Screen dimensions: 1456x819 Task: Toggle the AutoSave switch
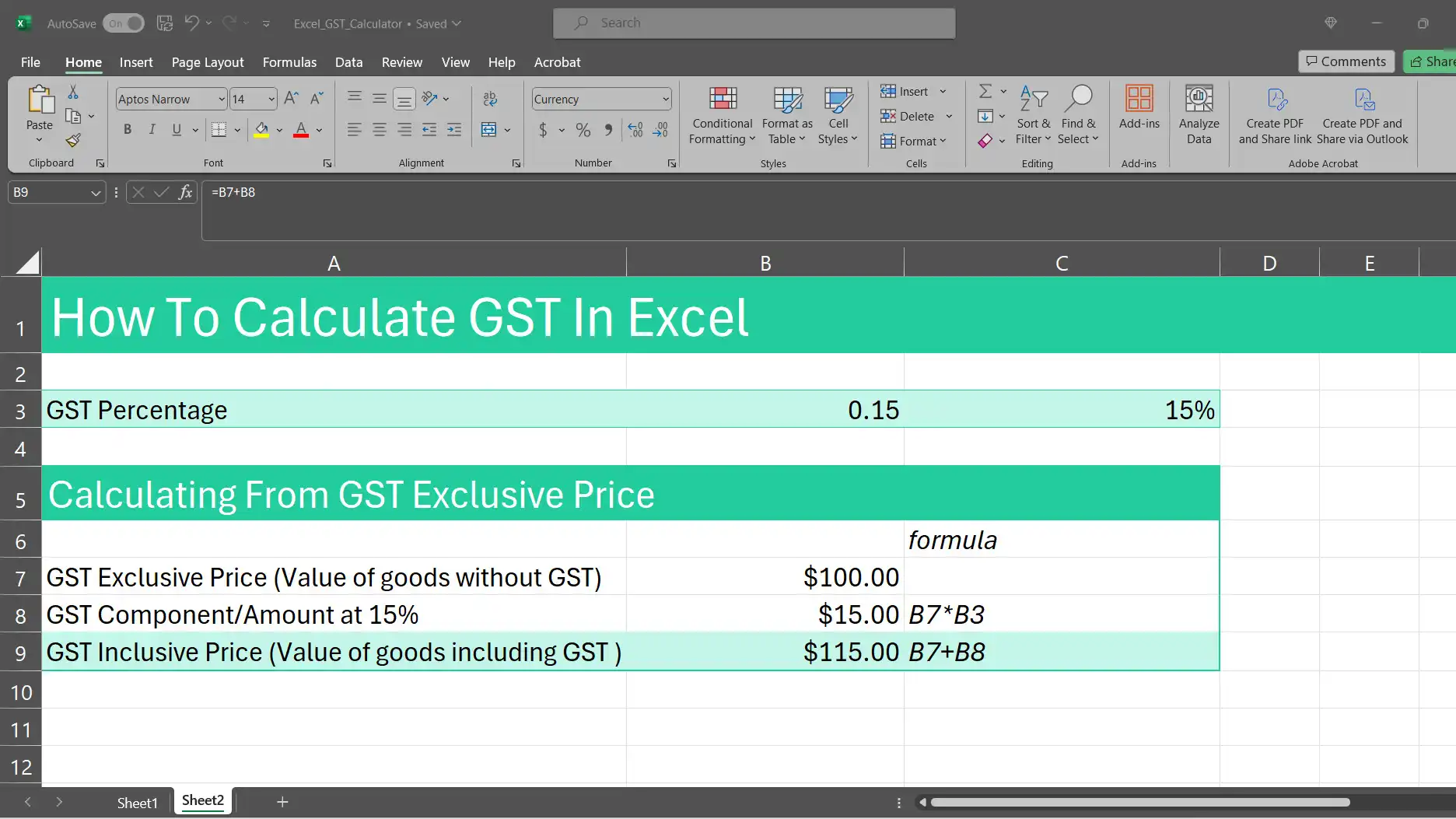coord(124,23)
